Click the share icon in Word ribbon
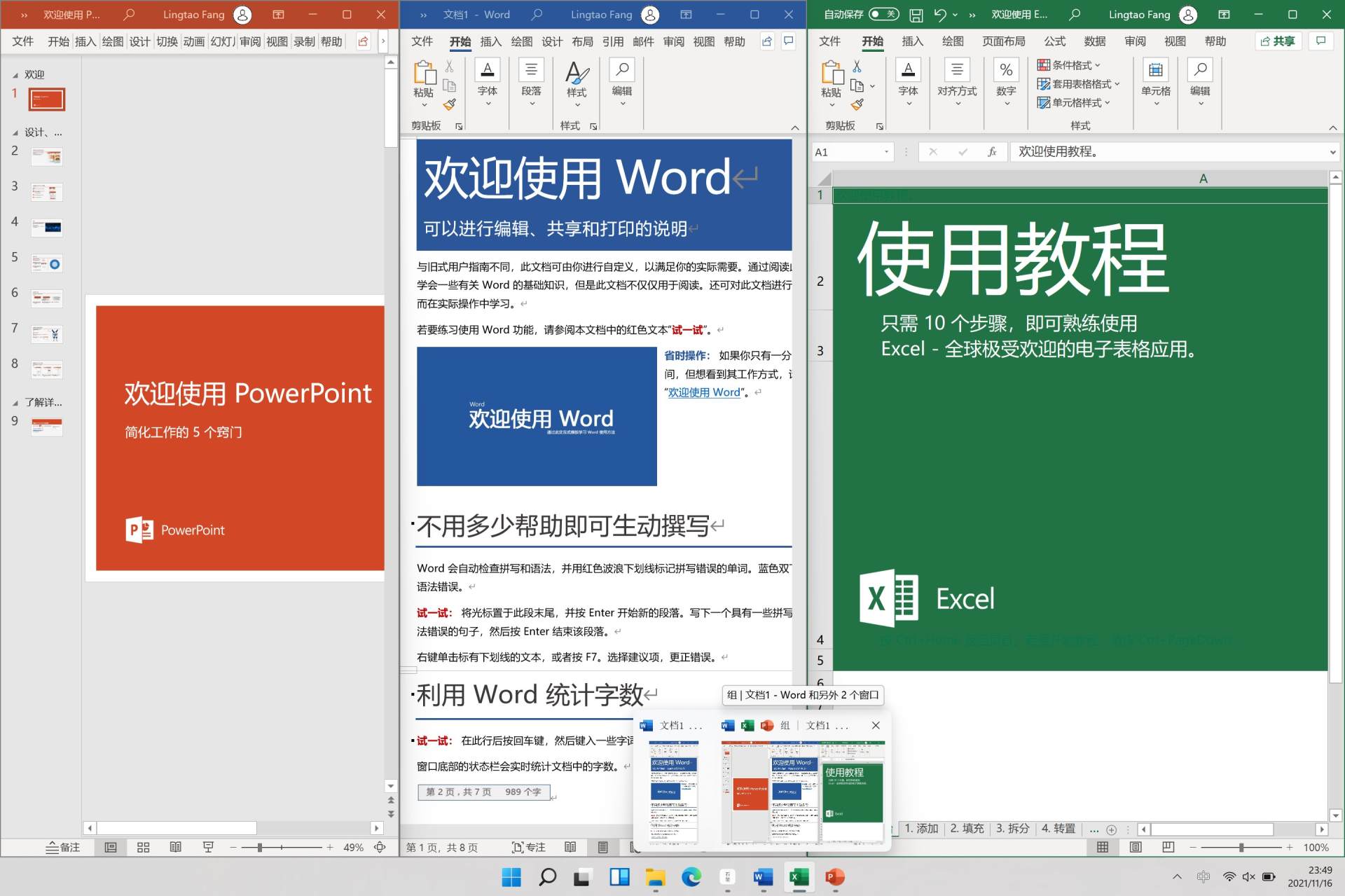The width and height of the screenshot is (1345, 896). (767, 41)
